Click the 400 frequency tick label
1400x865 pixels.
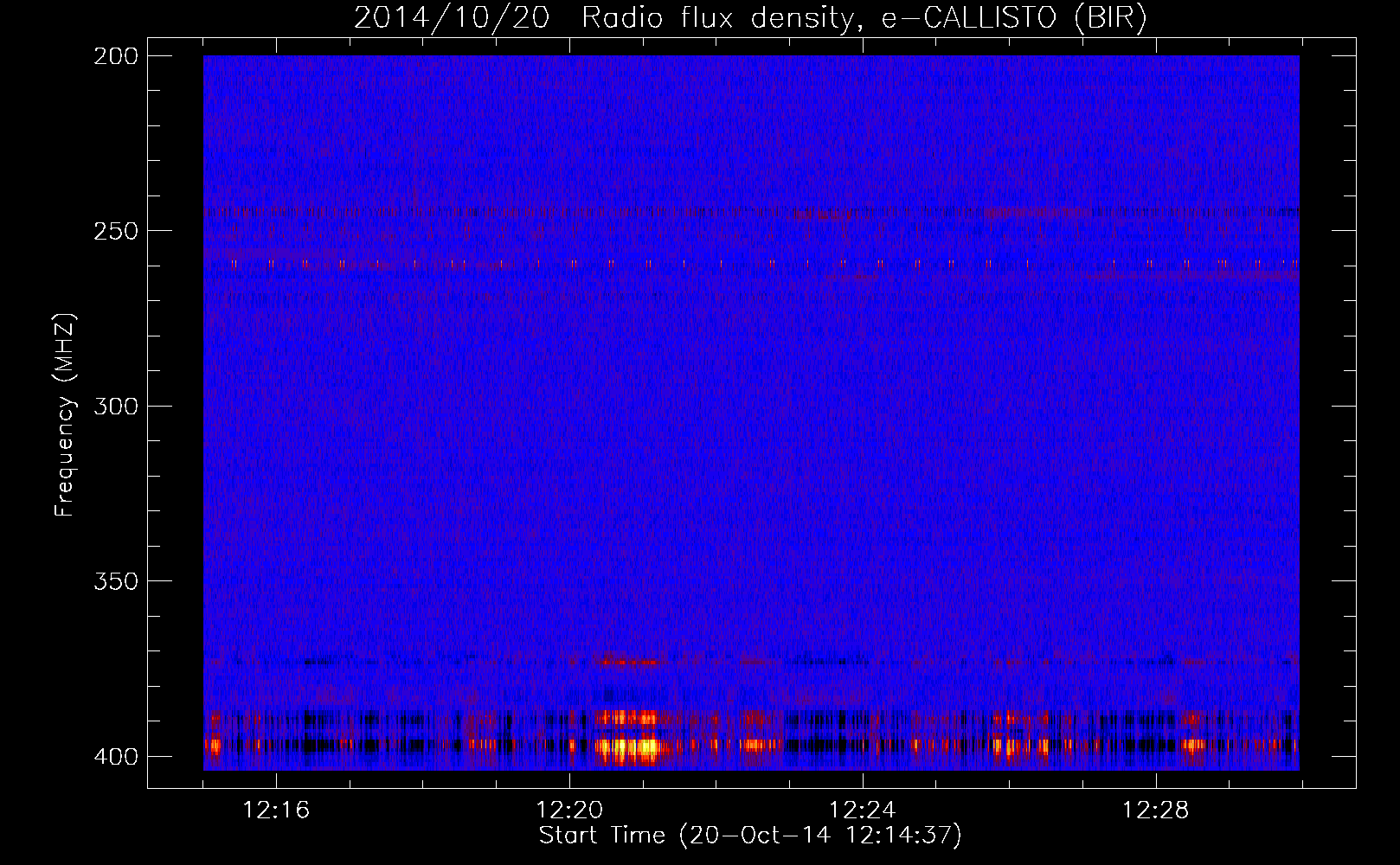116,757
